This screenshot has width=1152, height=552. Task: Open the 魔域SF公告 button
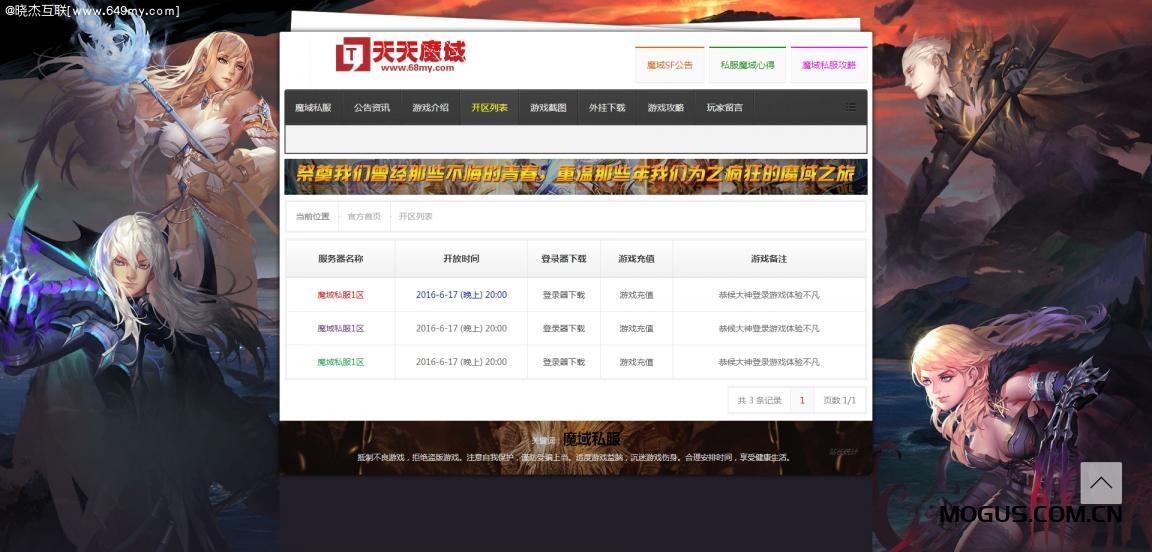click(x=669, y=65)
